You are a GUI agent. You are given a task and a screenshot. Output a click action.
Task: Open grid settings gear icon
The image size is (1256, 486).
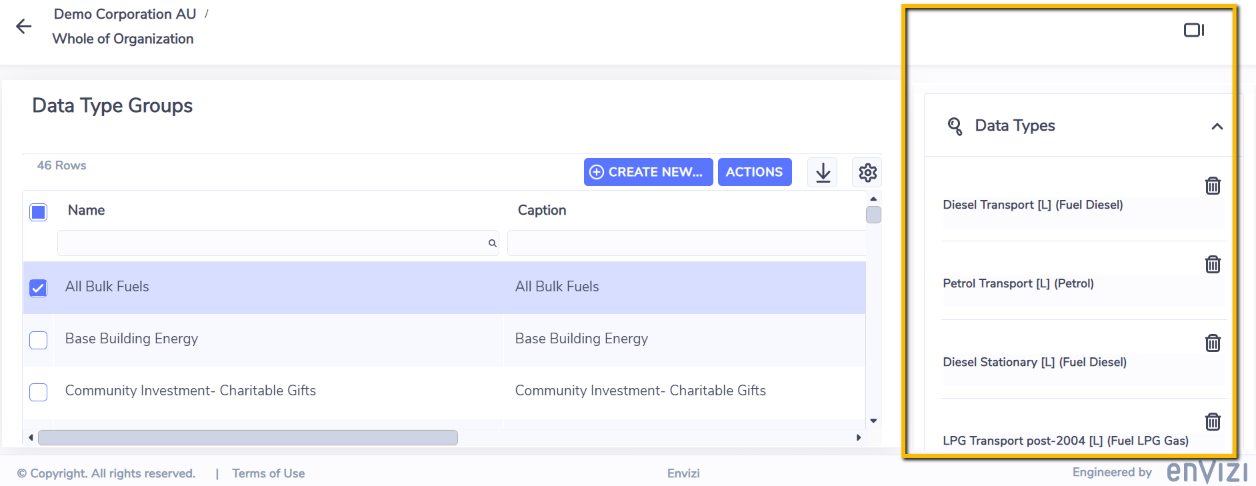click(868, 172)
